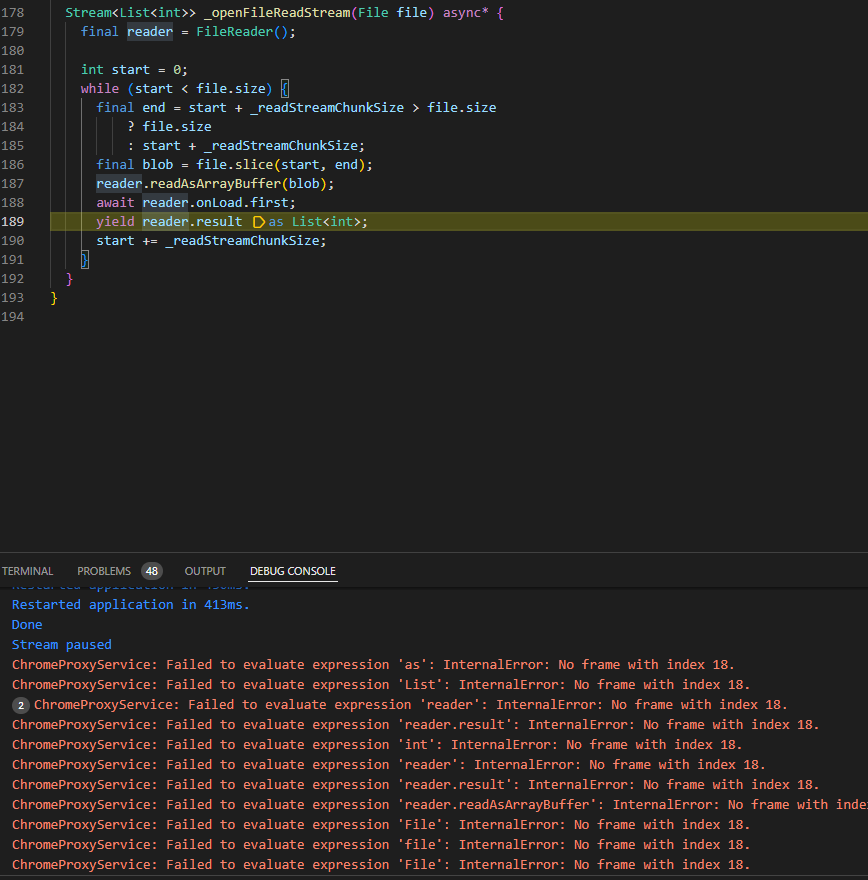Click the 'Stream paused' message in Debug Console

point(60,644)
